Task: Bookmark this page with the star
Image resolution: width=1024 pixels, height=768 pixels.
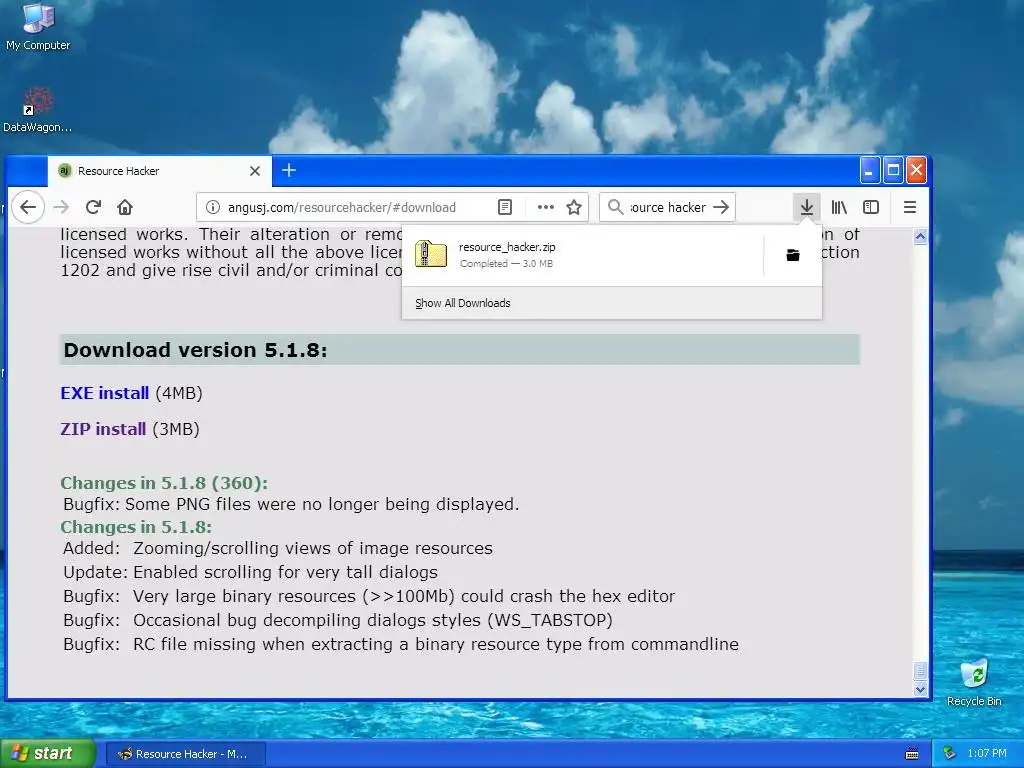Action: point(574,207)
